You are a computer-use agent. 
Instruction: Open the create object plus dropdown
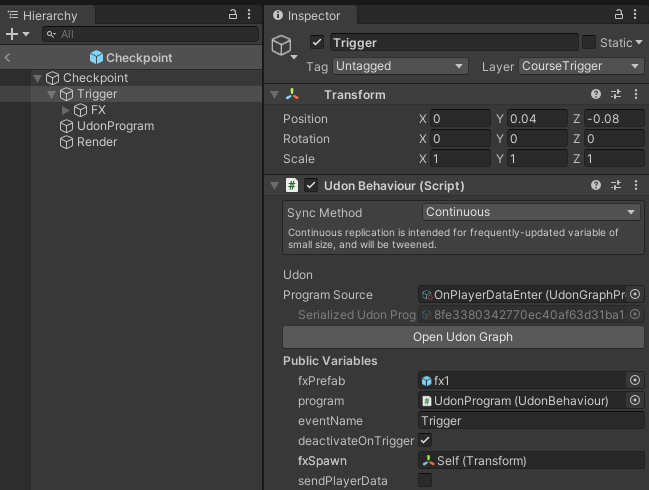click(x=17, y=34)
